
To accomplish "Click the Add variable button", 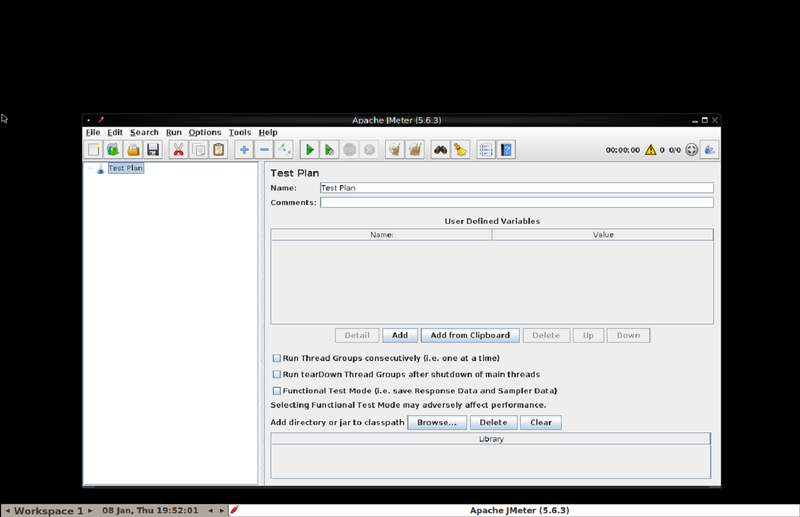I will (400, 335).
